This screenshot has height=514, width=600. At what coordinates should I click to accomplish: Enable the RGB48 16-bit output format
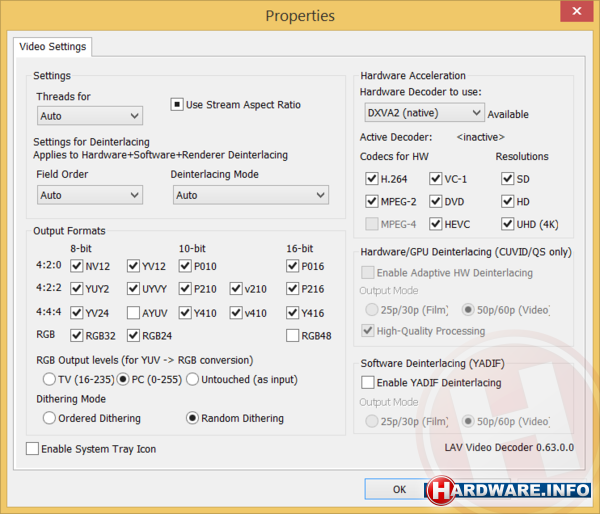pos(292,336)
